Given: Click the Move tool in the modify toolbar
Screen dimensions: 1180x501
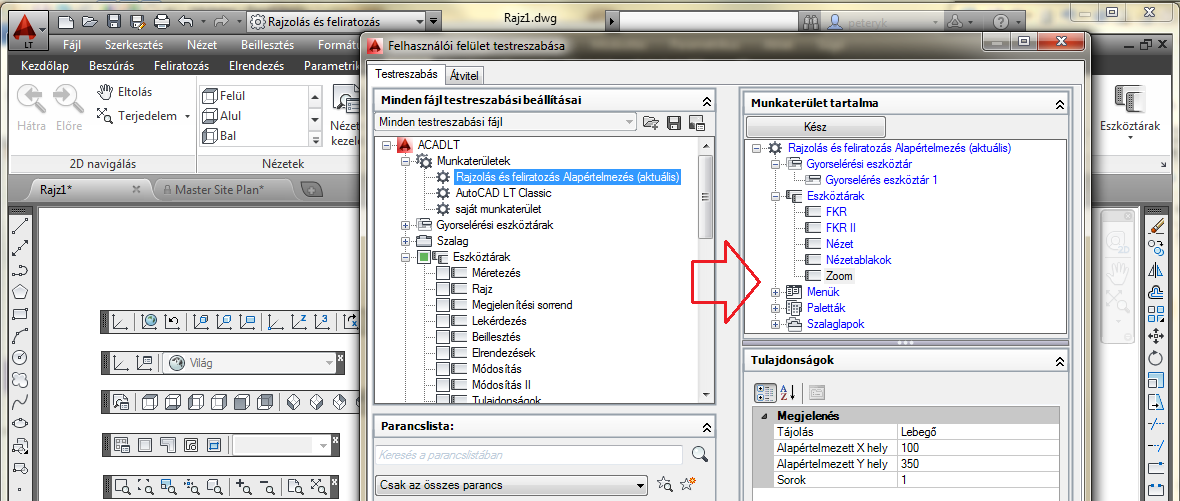Looking at the screenshot, I should coord(1156,336).
